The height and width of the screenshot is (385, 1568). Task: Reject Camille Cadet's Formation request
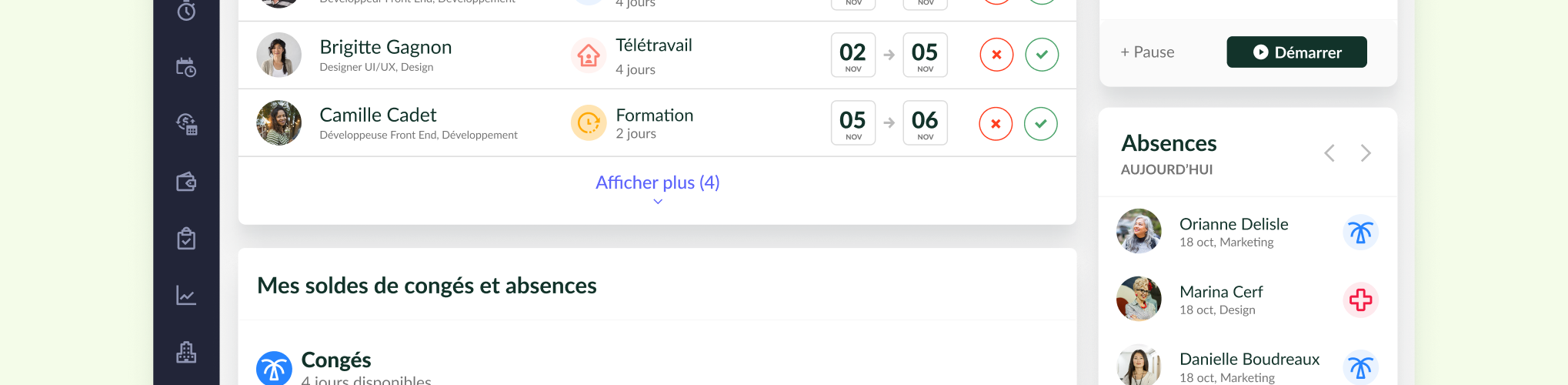996,123
